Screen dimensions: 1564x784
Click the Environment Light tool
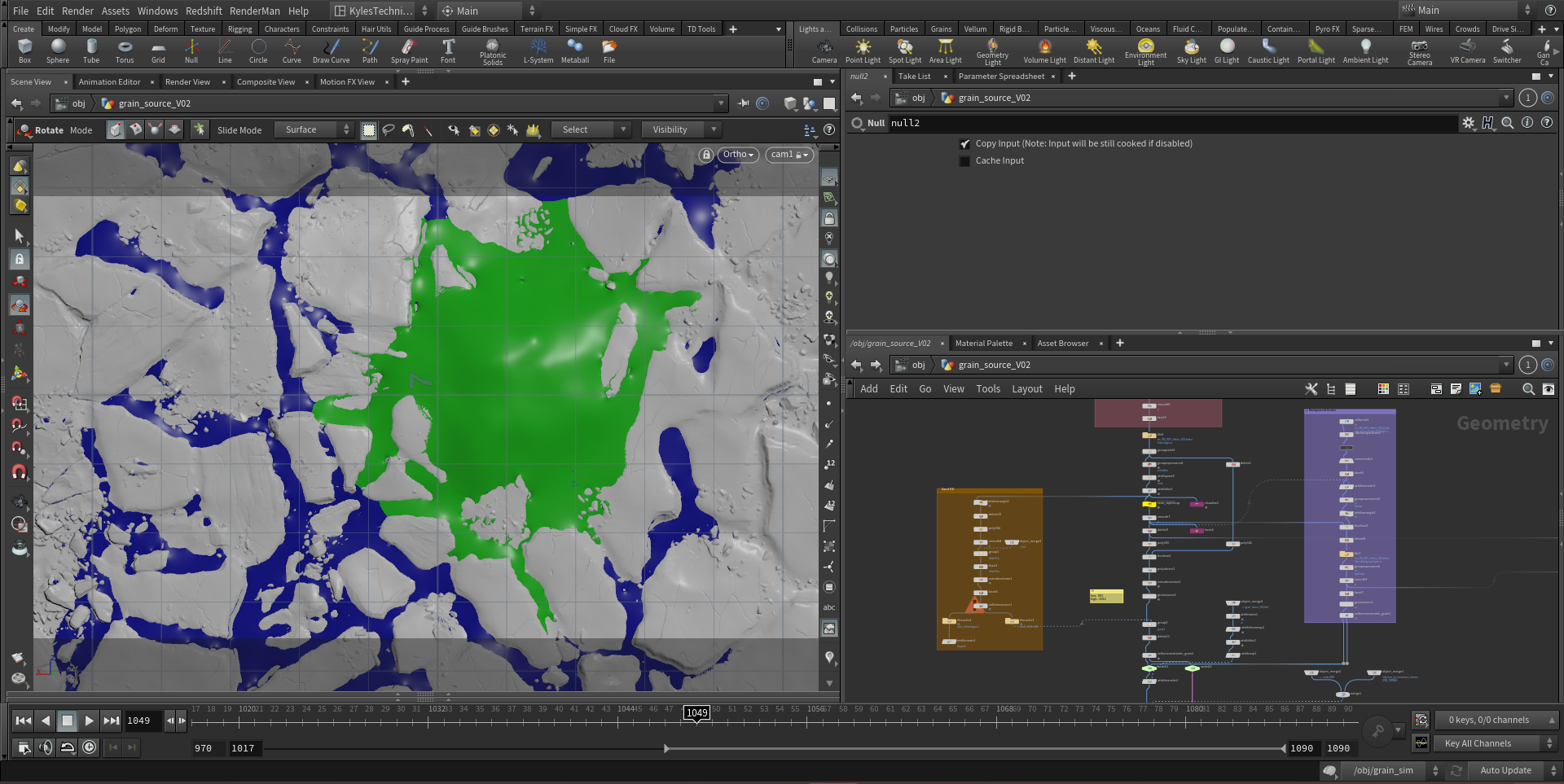[1145, 50]
